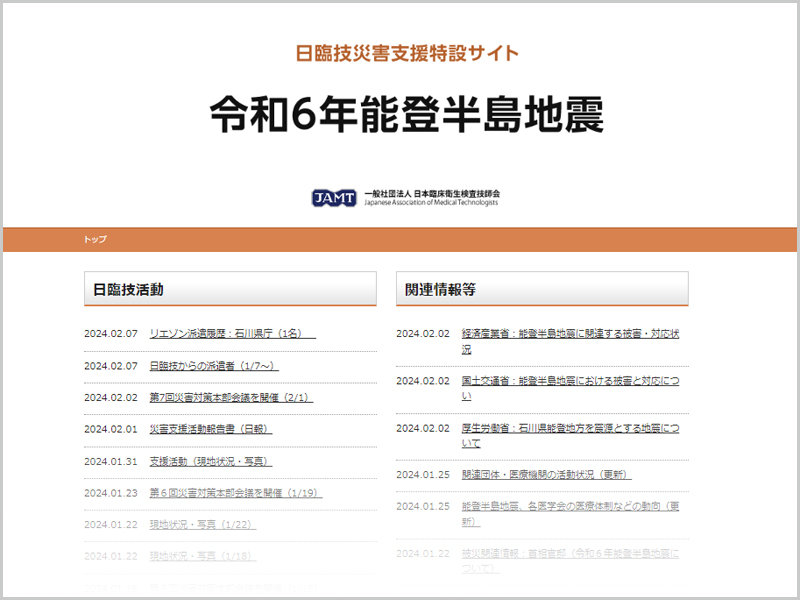The width and height of the screenshot is (800, 600).
Task: Click 日臨技災害支援特設サイト orange site title
Action: (407, 54)
